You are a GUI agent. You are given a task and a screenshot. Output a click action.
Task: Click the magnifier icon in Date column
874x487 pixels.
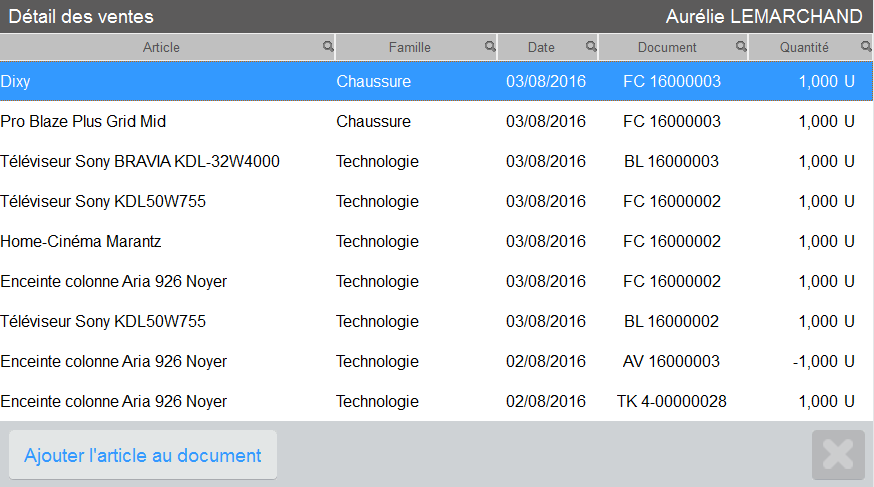(591, 46)
